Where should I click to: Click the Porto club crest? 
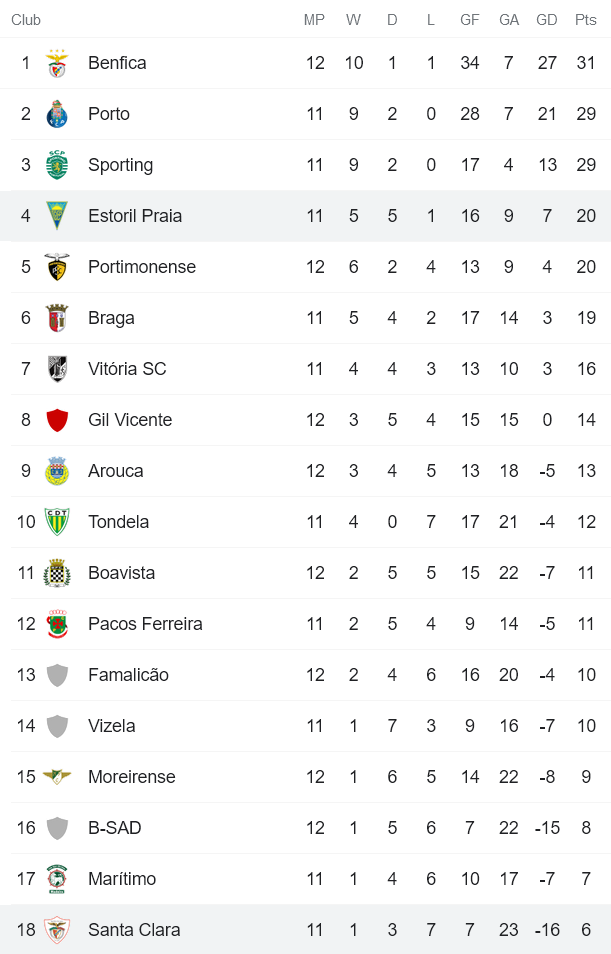pos(57,114)
